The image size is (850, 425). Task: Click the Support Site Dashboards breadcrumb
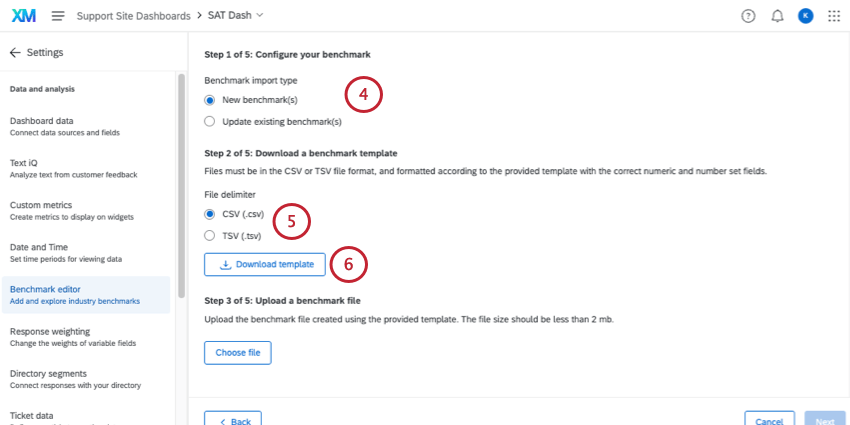point(133,16)
